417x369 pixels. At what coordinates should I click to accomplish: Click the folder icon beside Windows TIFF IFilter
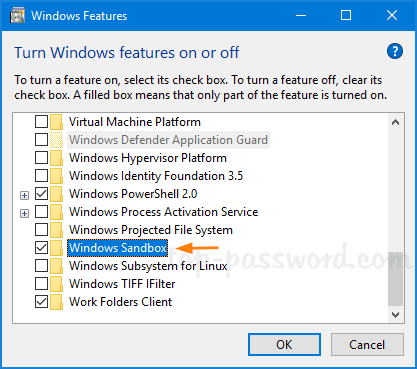(56, 284)
